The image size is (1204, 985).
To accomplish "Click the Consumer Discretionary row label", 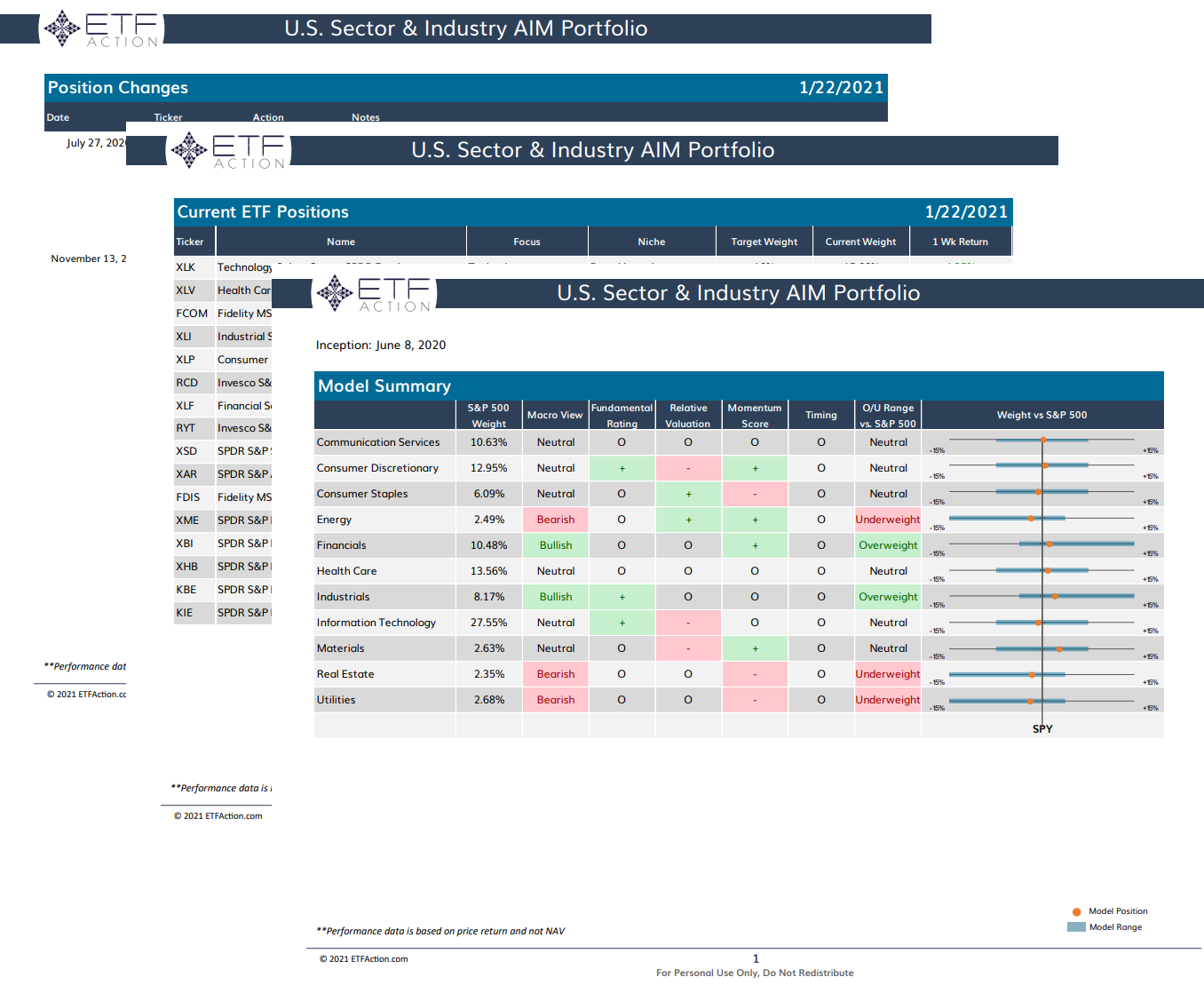I will pos(377,468).
